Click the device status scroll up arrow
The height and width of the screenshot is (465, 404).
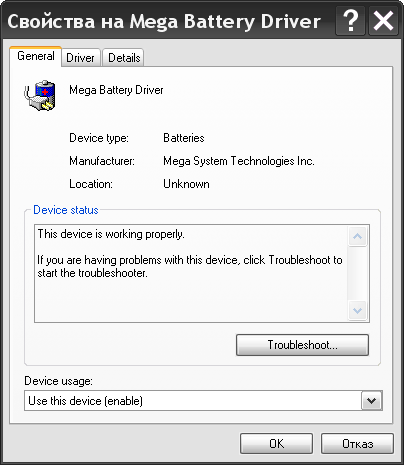[358, 236]
